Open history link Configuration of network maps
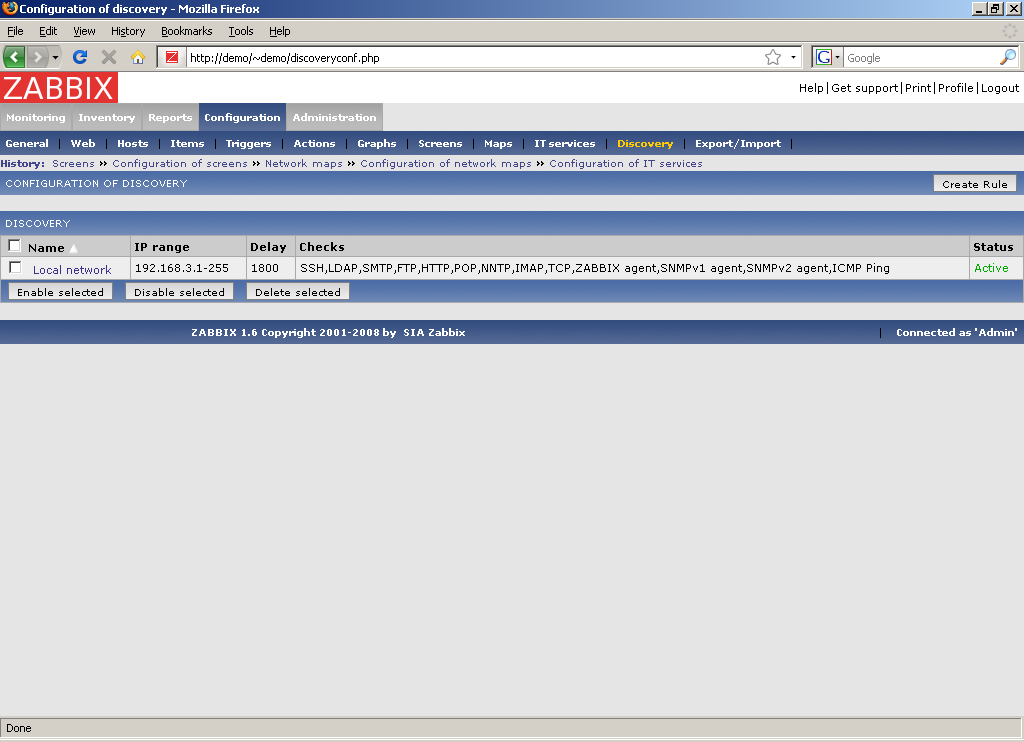Image resolution: width=1024 pixels, height=742 pixels. tap(446, 163)
